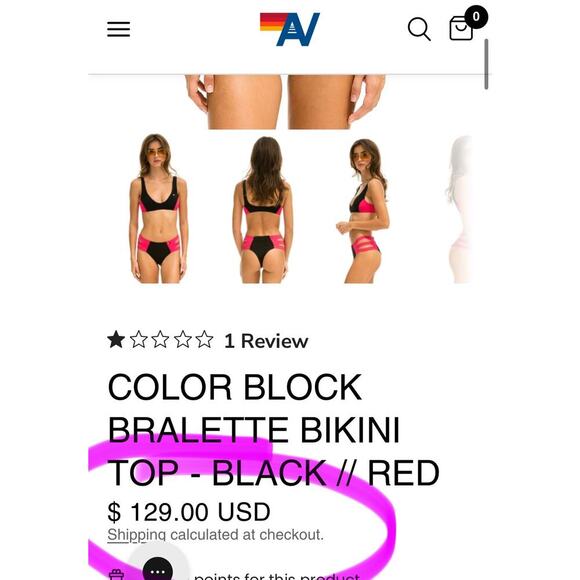Image resolution: width=580 pixels, height=580 pixels.
Task: Select the faded fourth product thumbnail
Action: coord(459,209)
